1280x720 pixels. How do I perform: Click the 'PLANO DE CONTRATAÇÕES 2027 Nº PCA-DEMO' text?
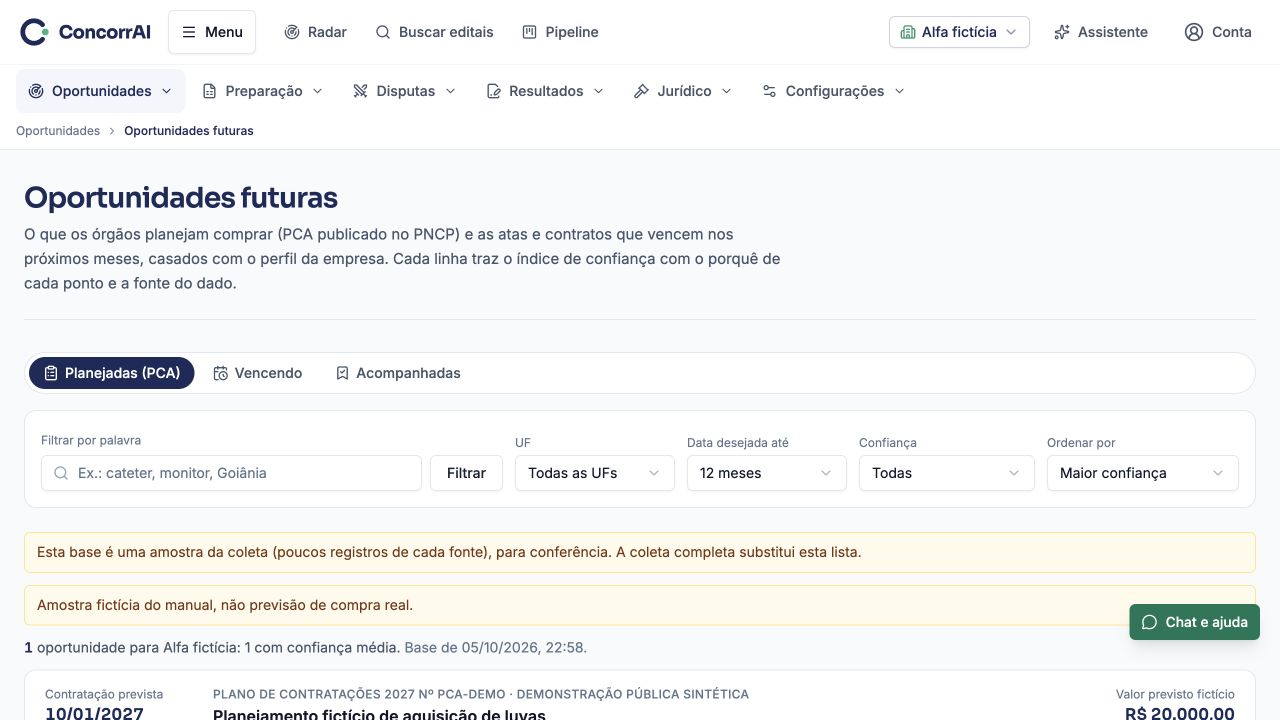[360, 694]
